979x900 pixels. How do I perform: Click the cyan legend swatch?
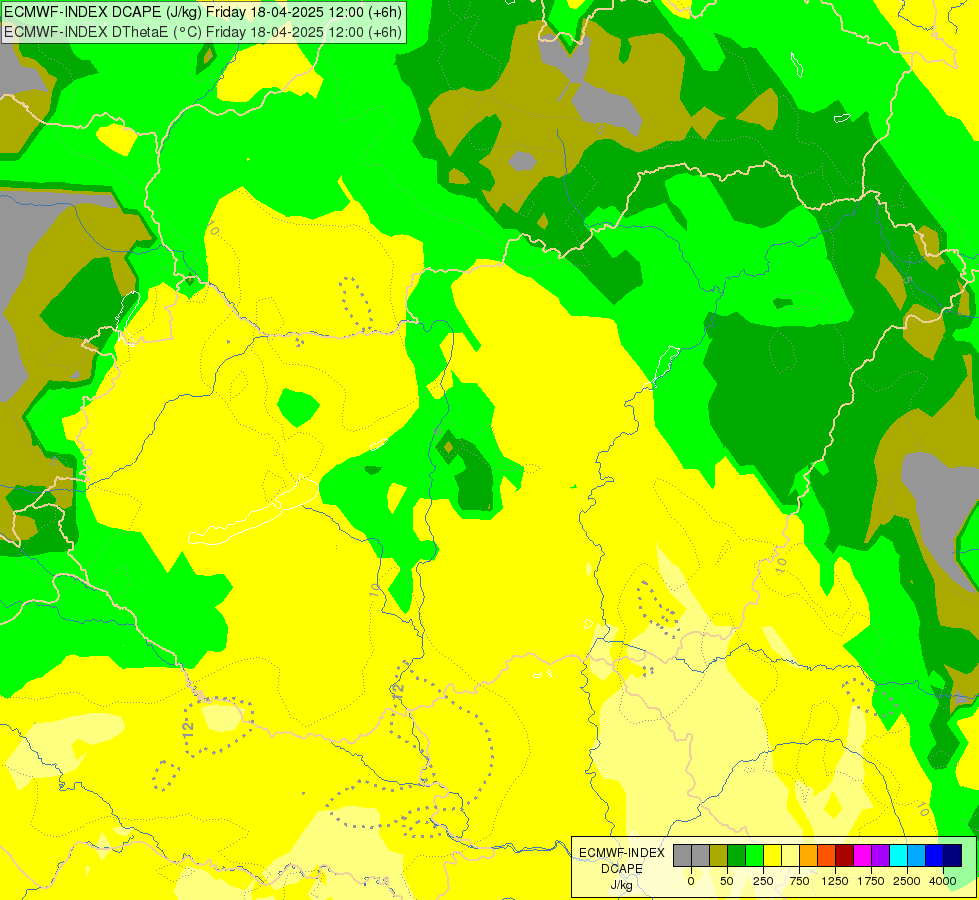click(898, 855)
